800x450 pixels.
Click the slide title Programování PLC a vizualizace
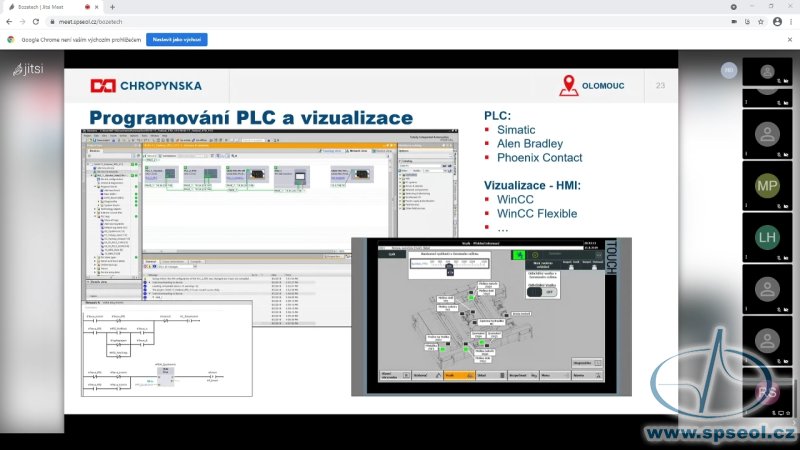click(251, 118)
